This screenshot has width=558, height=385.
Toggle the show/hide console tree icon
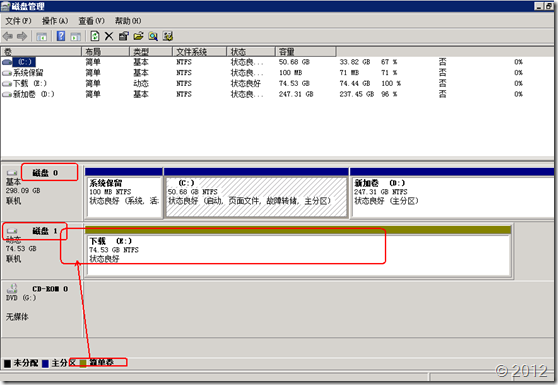[x=42, y=36]
